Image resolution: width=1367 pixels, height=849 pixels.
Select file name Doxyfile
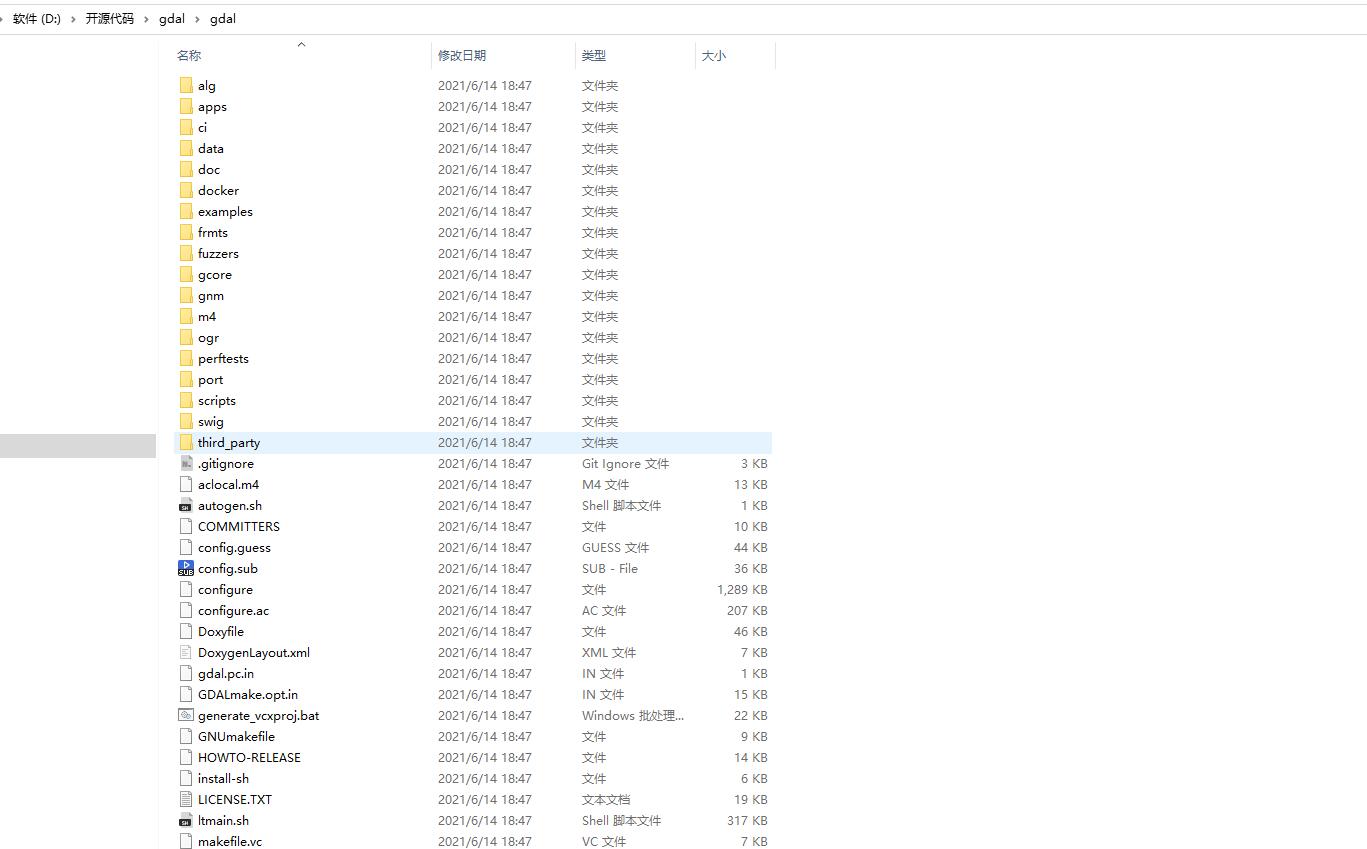pyautogui.click(x=221, y=631)
